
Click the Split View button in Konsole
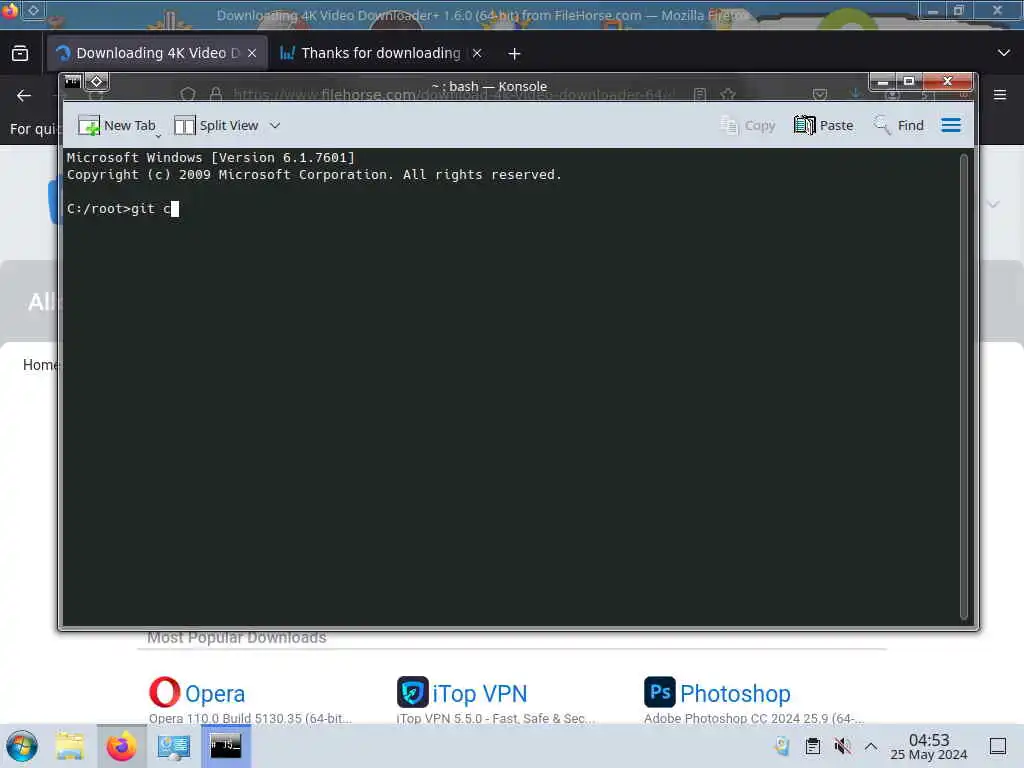[216, 125]
